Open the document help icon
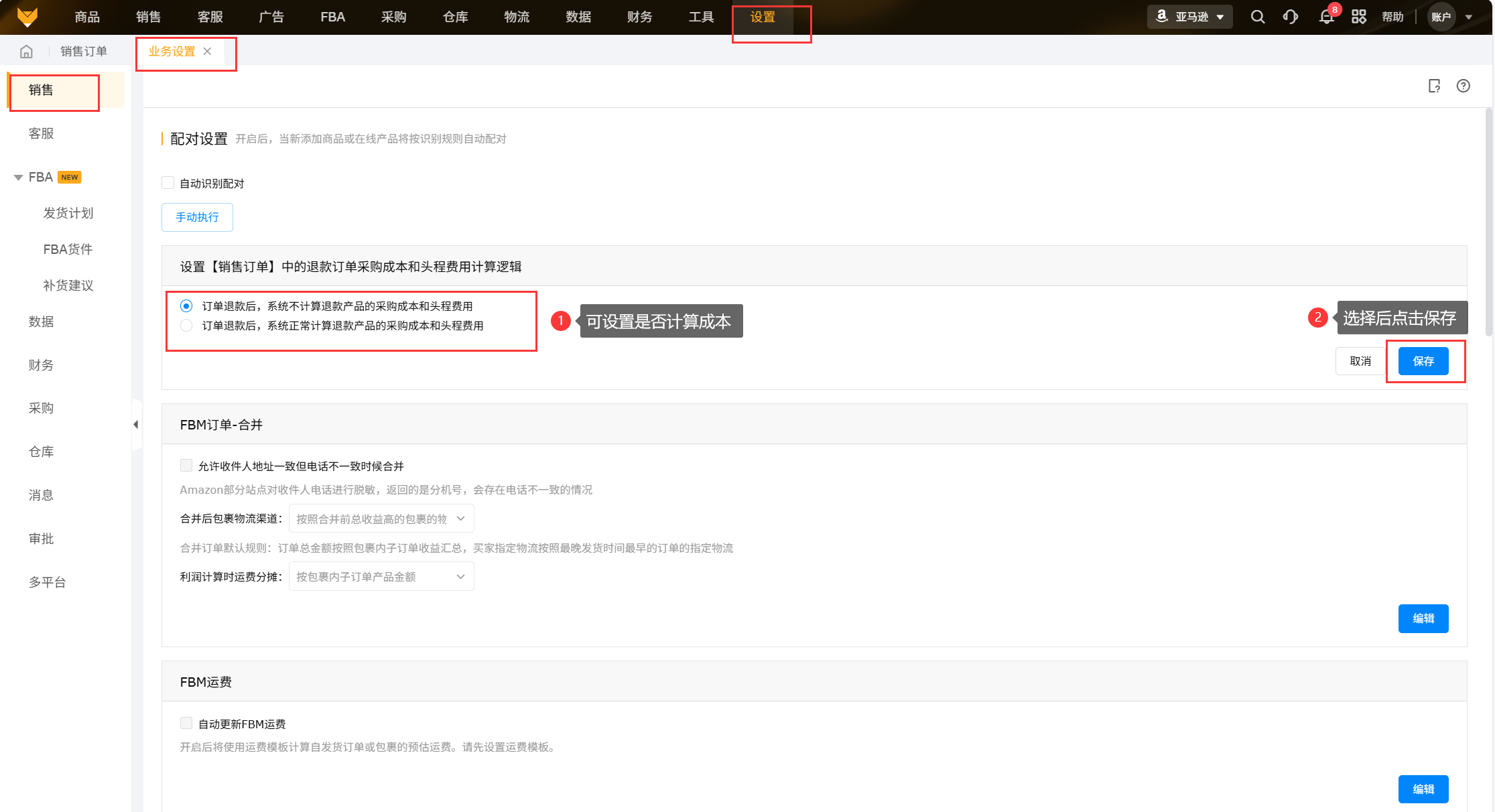Viewport: 1495px width, 812px height. click(x=1434, y=86)
